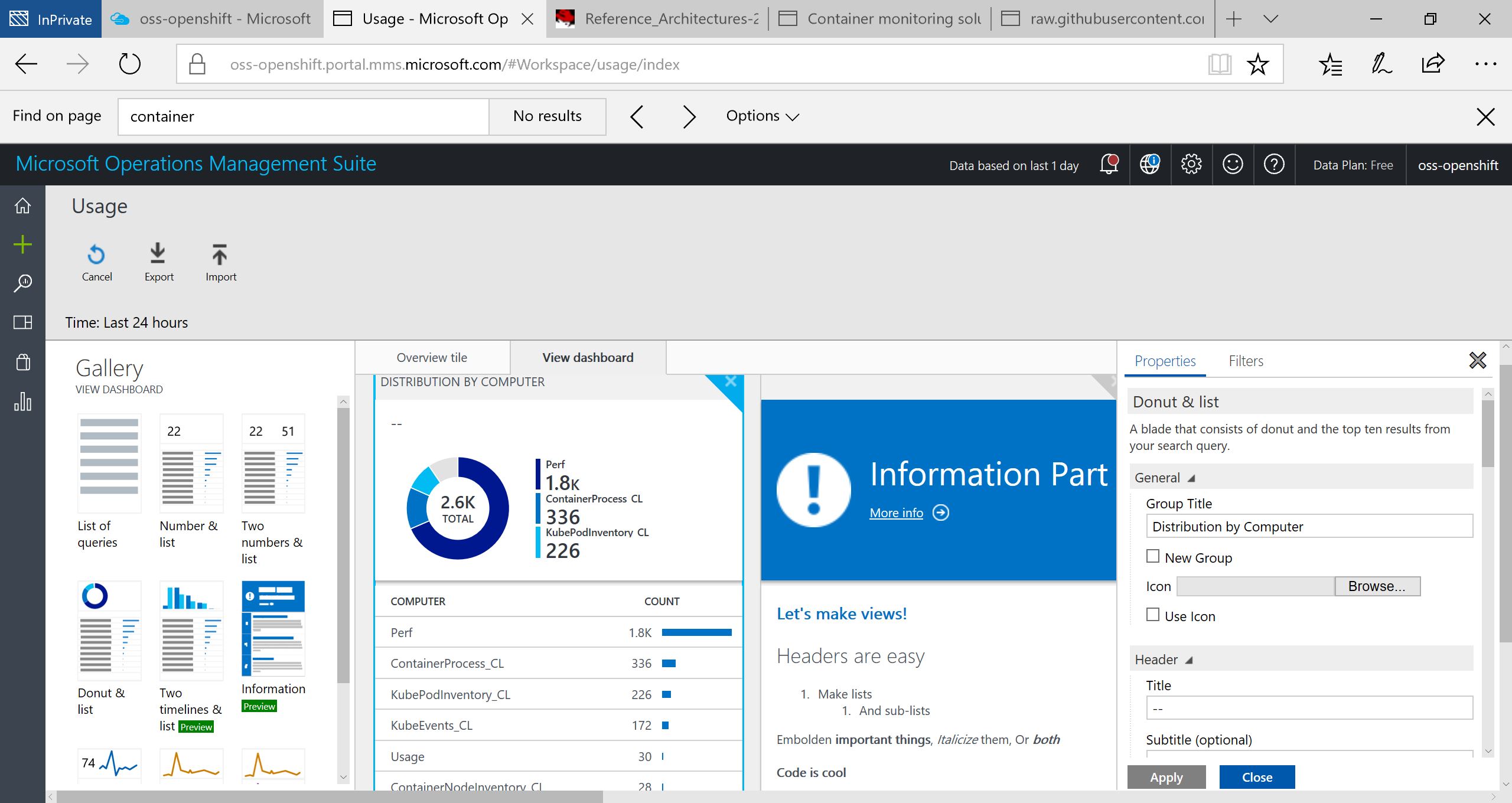Click the Gallery vertical scrollbar
The width and height of the screenshot is (1512, 803).
[x=343, y=543]
